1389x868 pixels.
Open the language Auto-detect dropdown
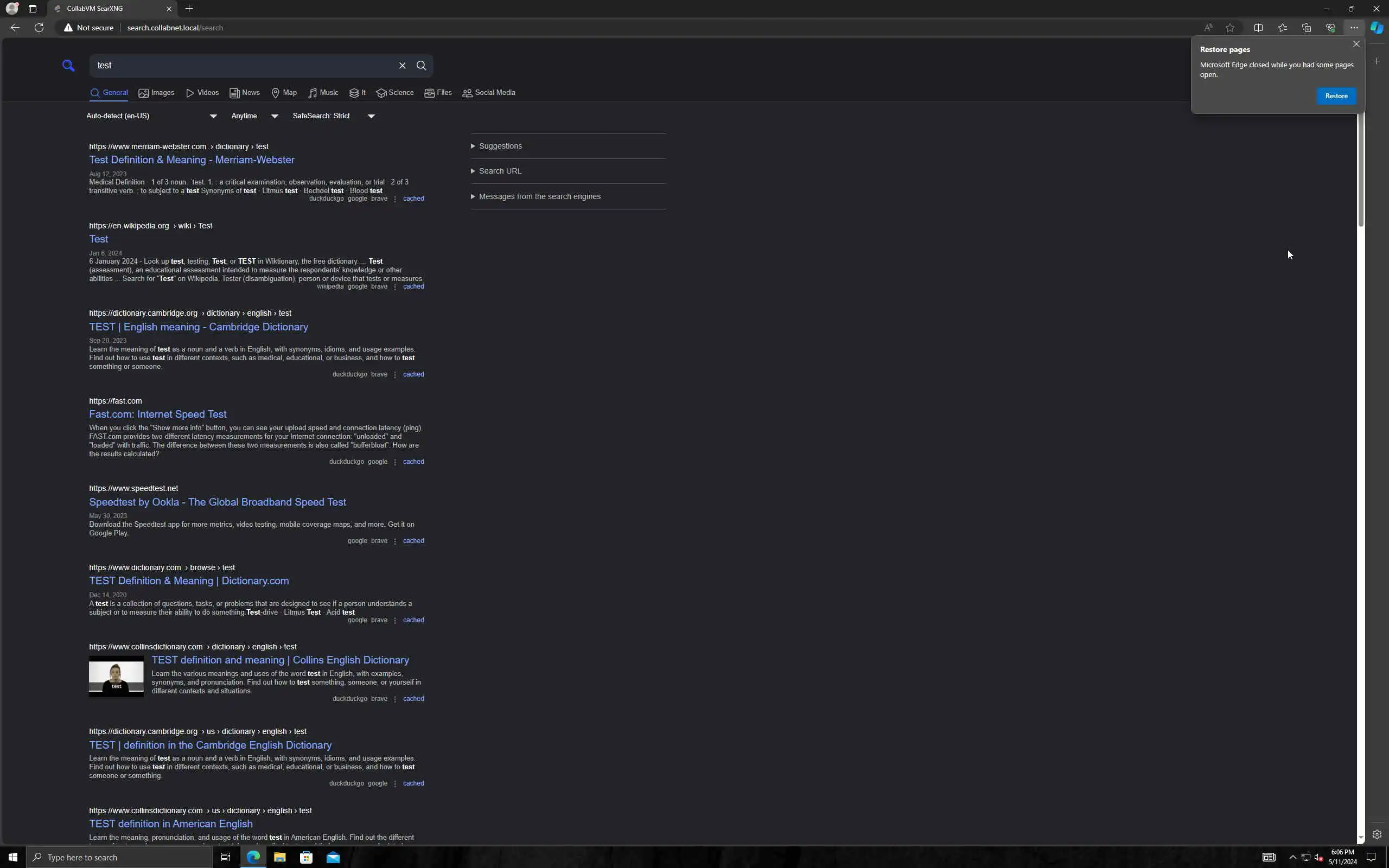(151, 116)
